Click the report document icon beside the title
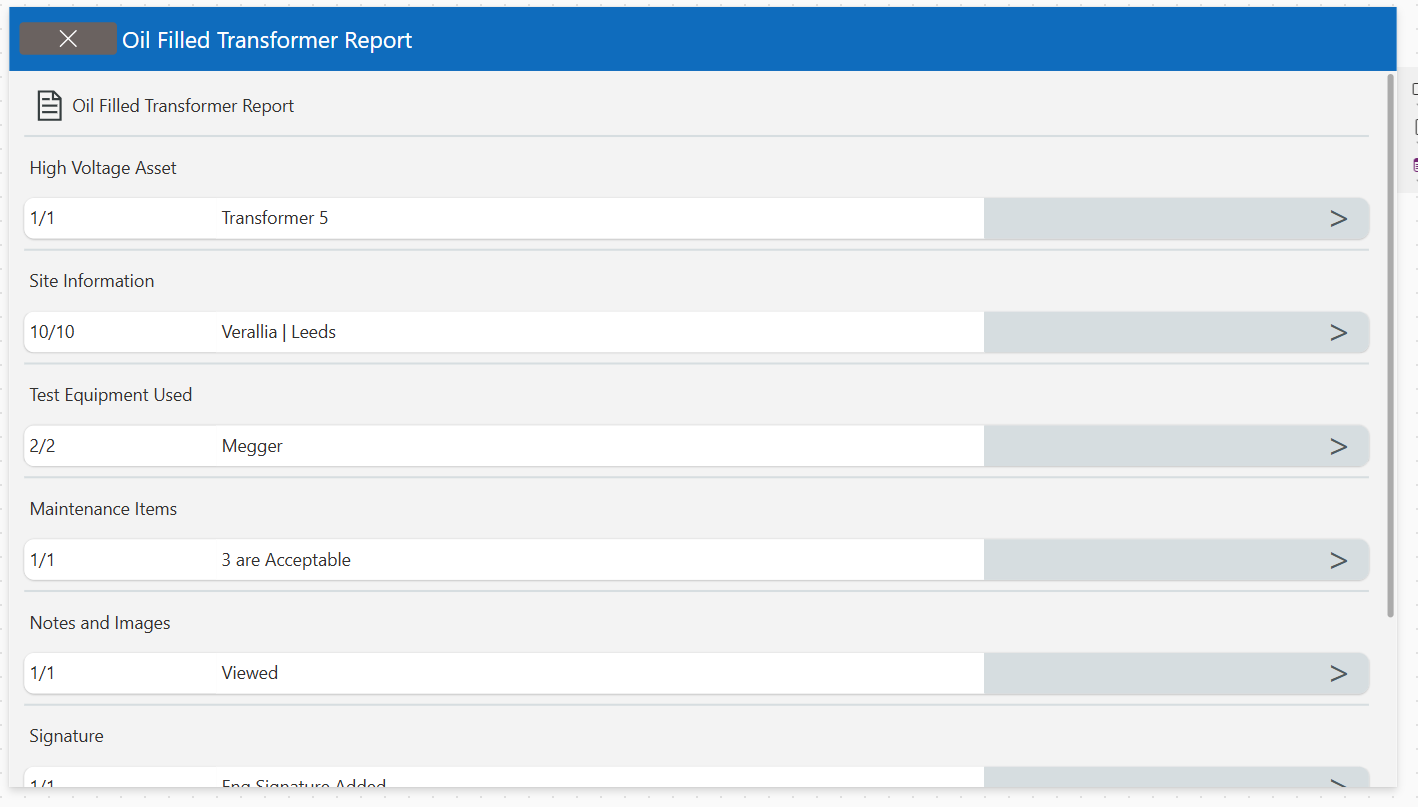This screenshot has width=1418, height=807. pos(49,104)
